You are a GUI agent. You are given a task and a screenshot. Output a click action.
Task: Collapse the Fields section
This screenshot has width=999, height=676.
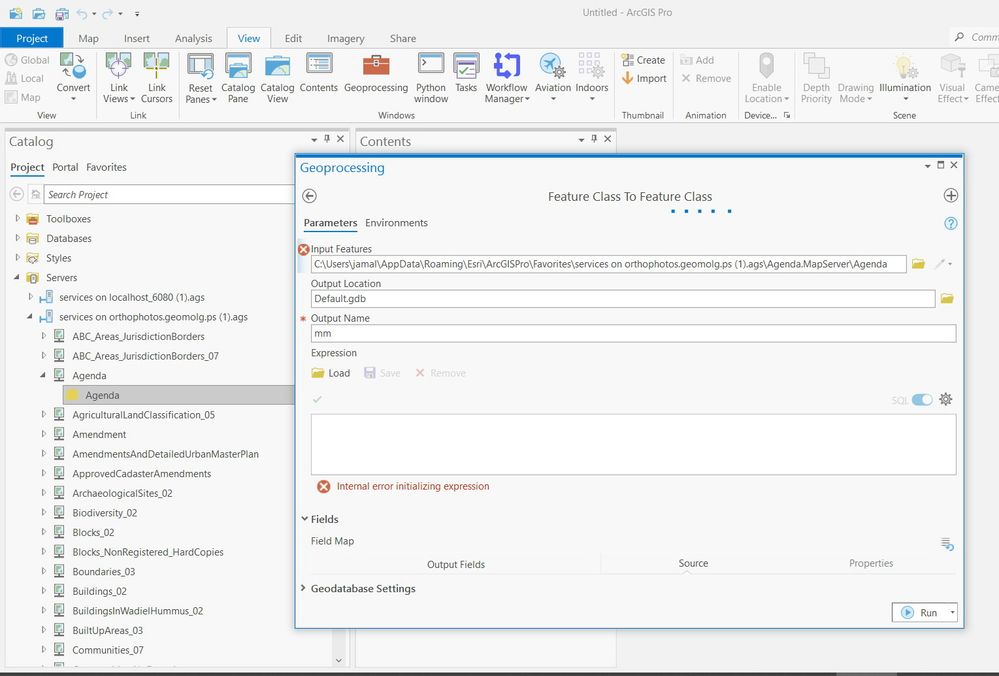click(x=305, y=519)
